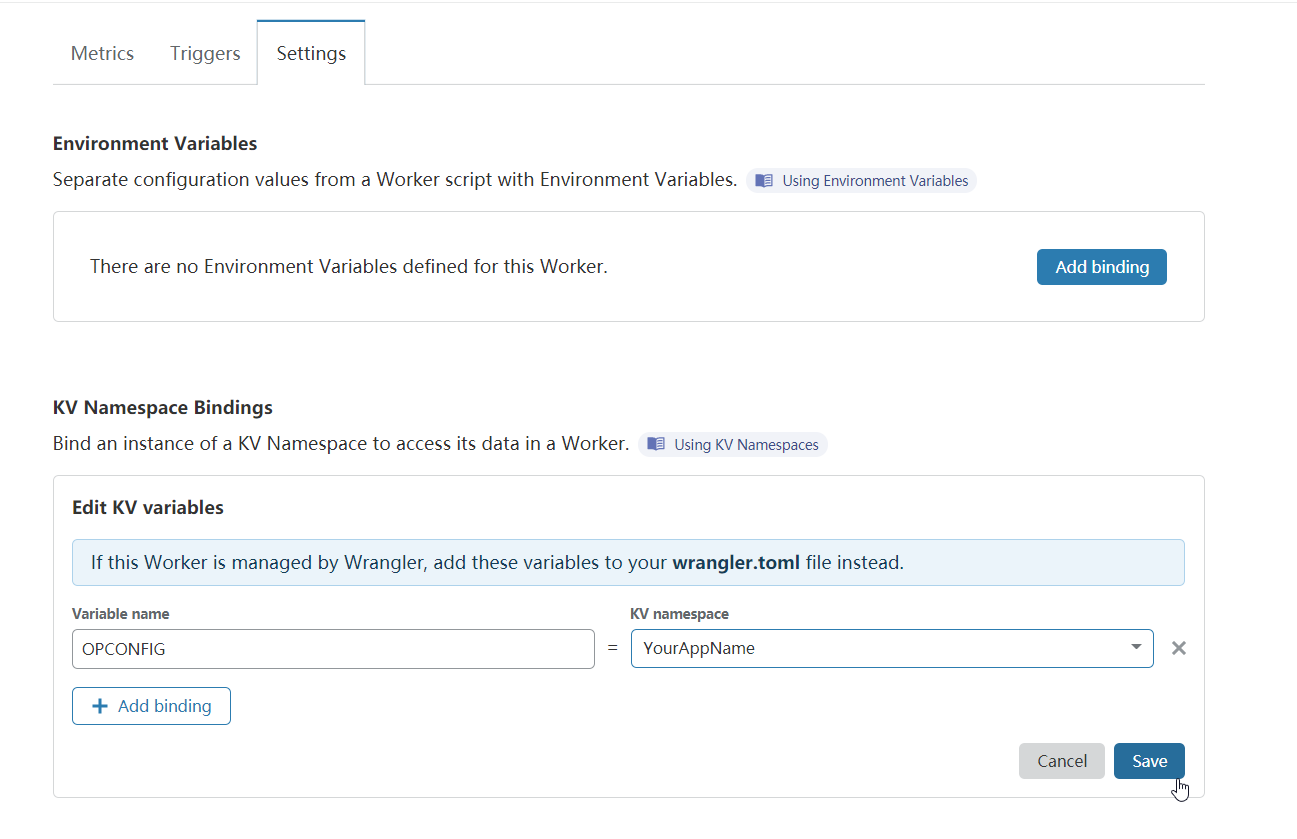
Task: Click the Edit KV variables heading
Action: click(x=148, y=508)
